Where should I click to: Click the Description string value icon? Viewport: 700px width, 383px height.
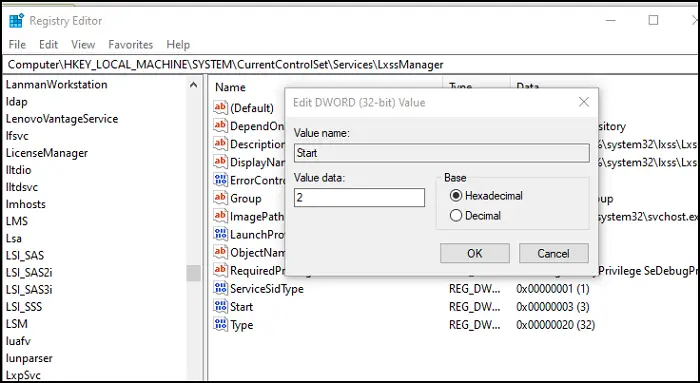tap(220, 144)
